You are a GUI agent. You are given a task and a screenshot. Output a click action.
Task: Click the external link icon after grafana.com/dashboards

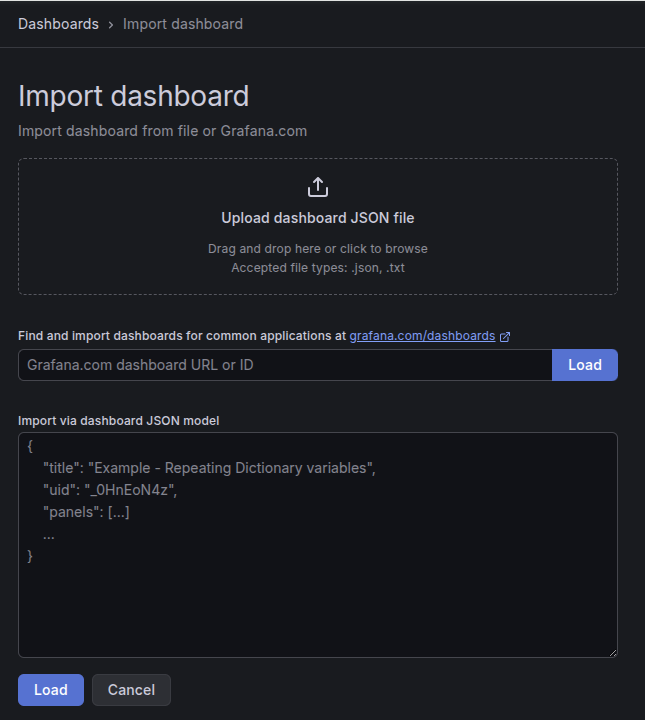505,337
